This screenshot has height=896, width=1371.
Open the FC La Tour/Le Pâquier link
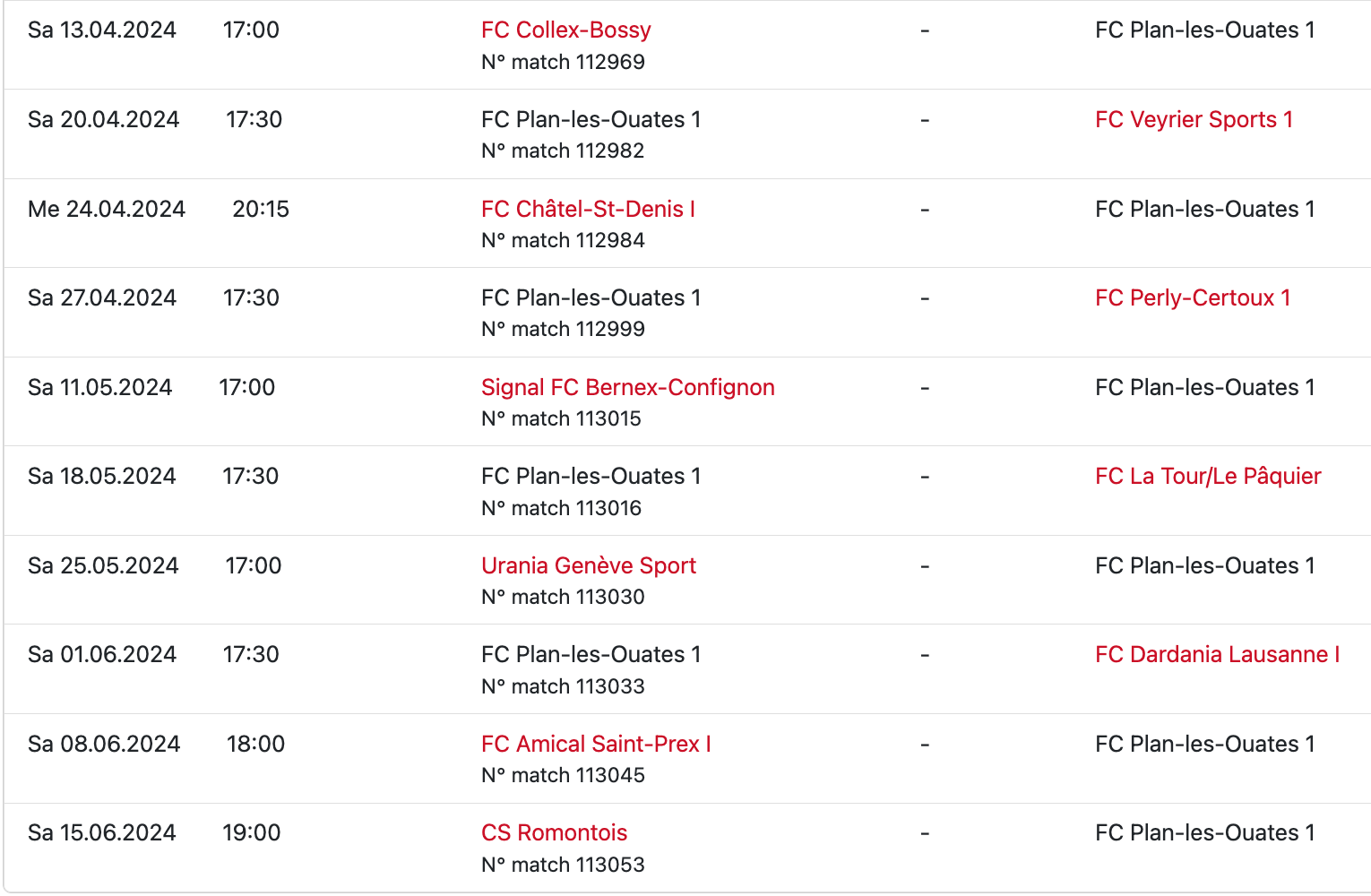click(1208, 477)
